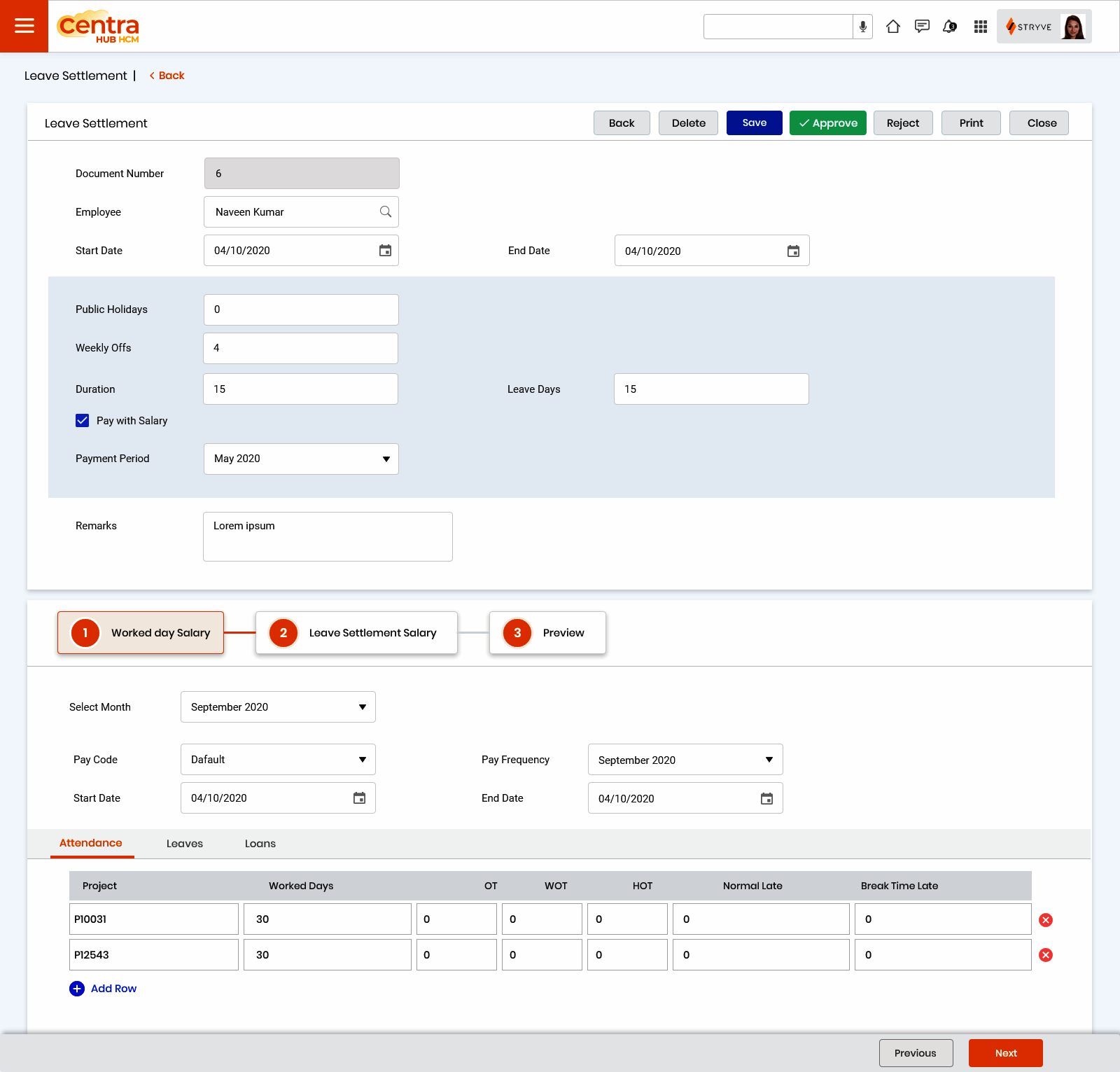Click the Previous button
The image size is (1120, 1072).
point(916,1053)
